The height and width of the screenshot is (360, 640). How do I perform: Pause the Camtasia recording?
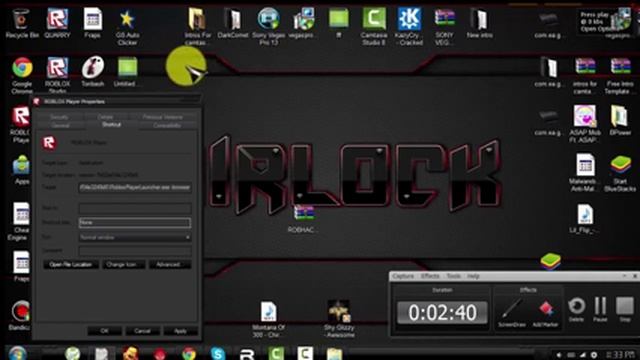(x=600, y=309)
